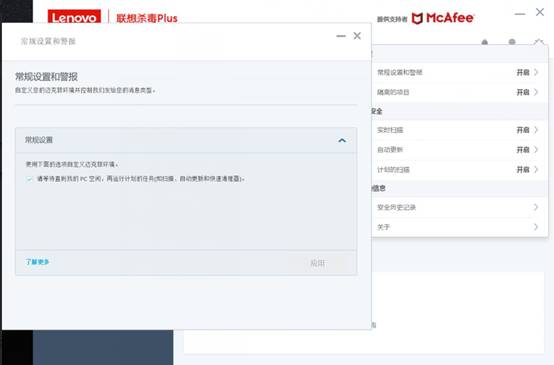This screenshot has height=365, width=554.
Task: Open 隔离的项目 in the settings menu
Action: click(x=459, y=92)
